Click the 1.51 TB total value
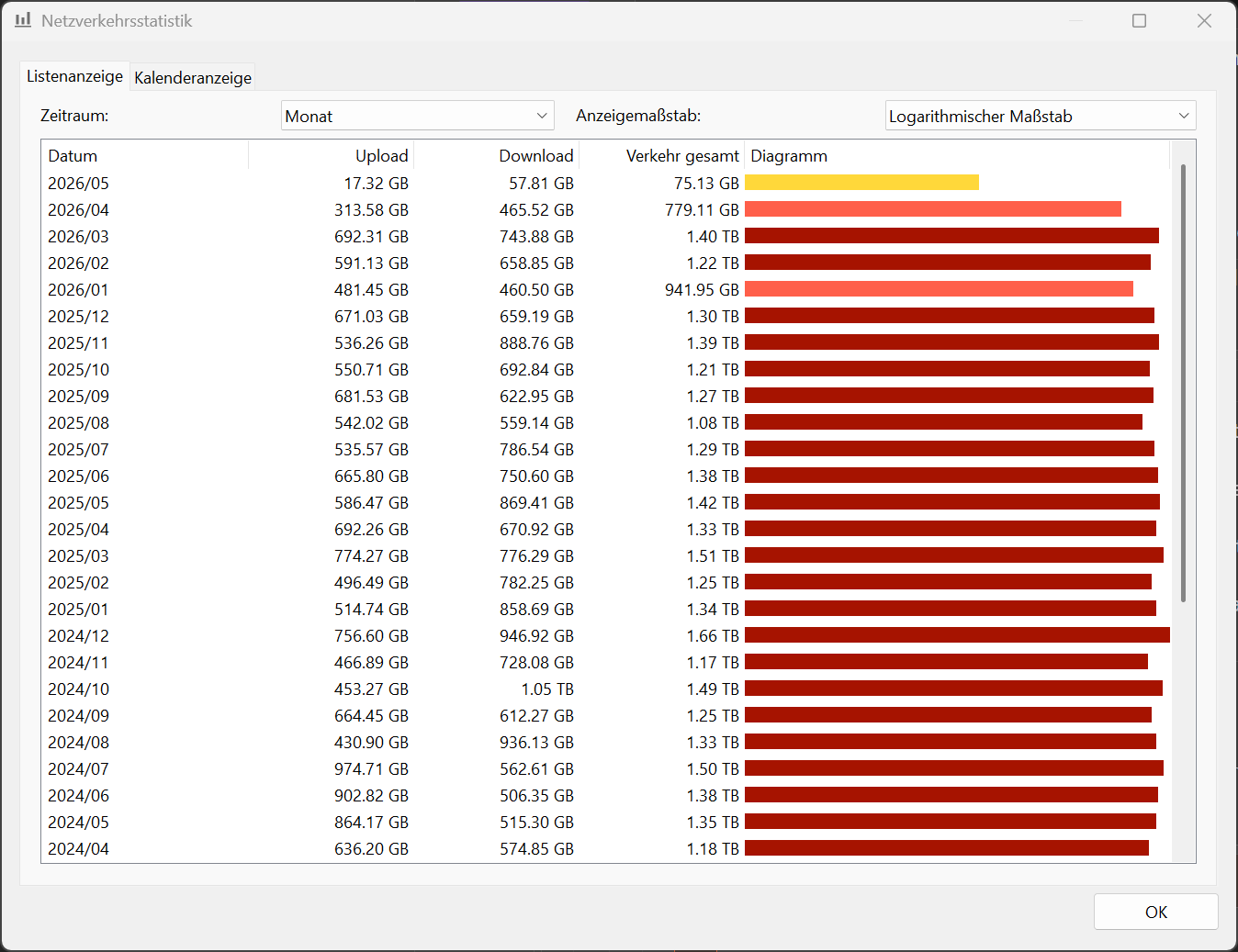The height and width of the screenshot is (952, 1238). (713, 556)
